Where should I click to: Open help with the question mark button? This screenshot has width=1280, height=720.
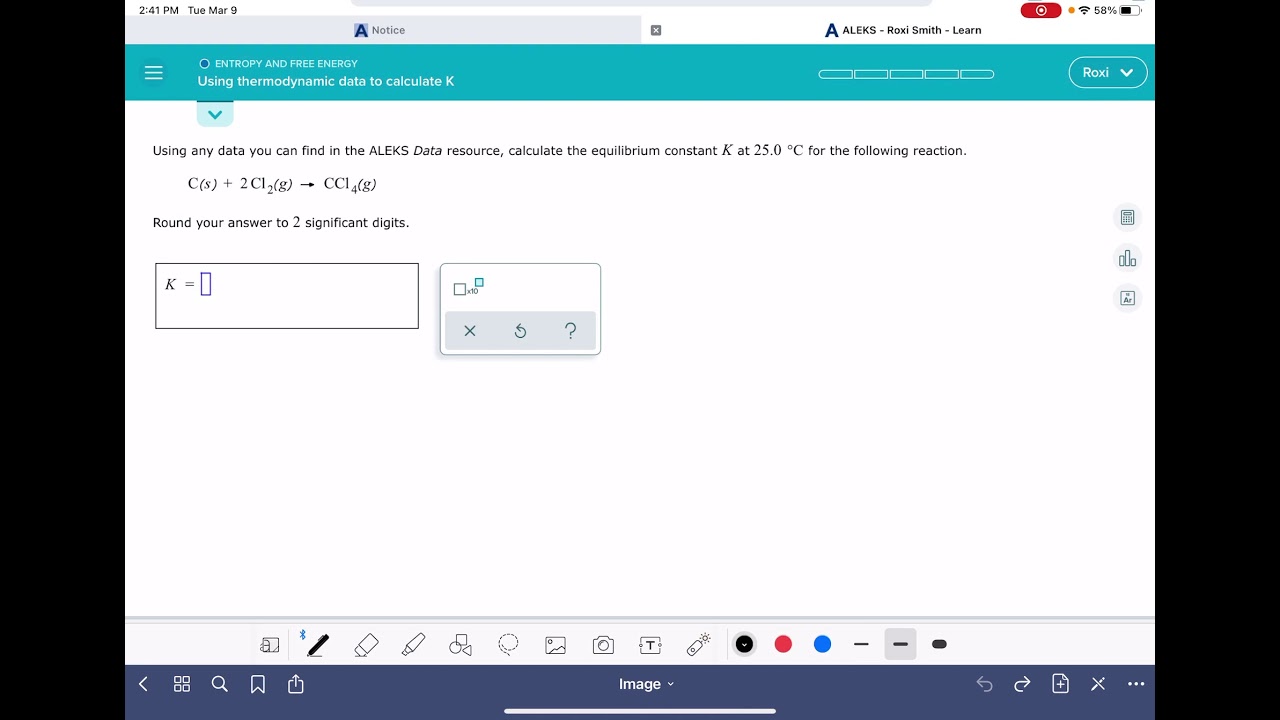(x=570, y=331)
